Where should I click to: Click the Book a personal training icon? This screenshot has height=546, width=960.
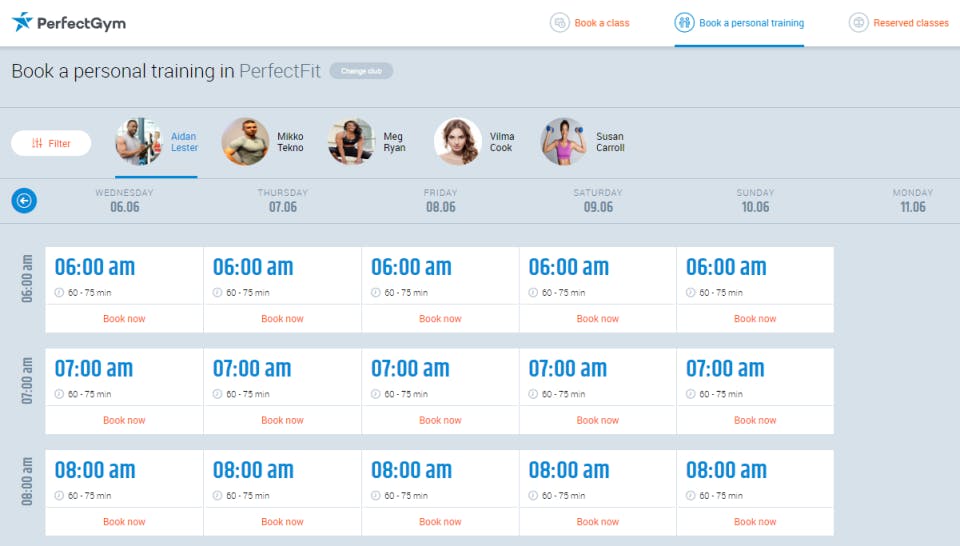pos(684,23)
